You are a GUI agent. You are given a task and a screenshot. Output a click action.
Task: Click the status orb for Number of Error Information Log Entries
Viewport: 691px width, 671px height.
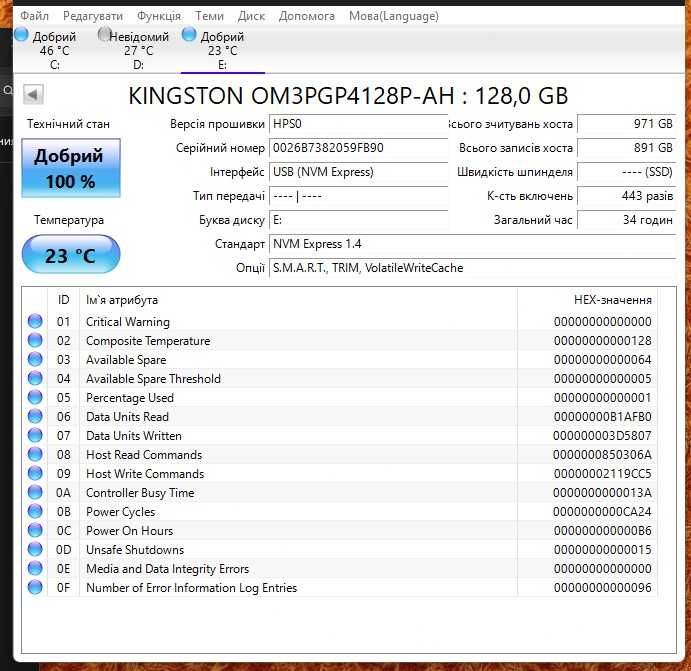coord(35,587)
